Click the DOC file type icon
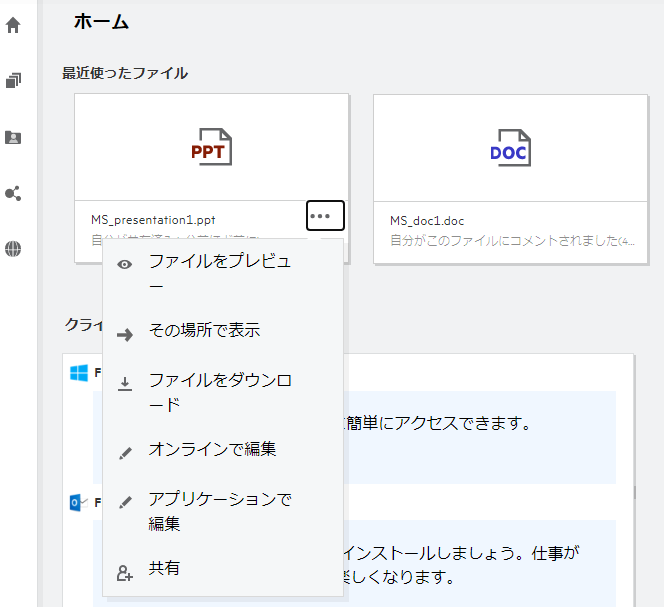Screen dimensions: 664x607 pyautogui.click(x=510, y=148)
